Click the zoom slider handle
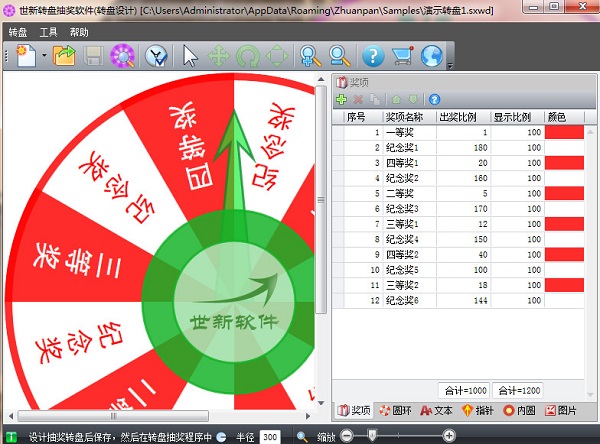The height and width of the screenshot is (444, 600). 372,435
